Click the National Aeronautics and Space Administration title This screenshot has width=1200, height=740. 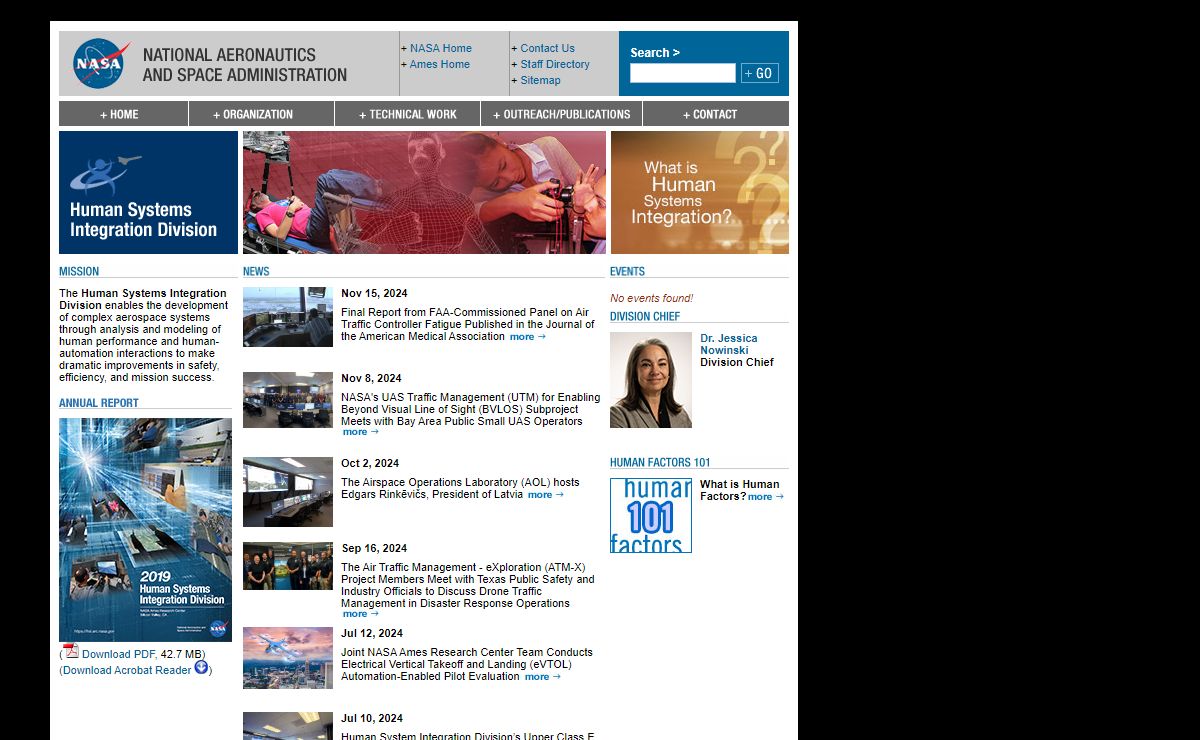(x=244, y=64)
